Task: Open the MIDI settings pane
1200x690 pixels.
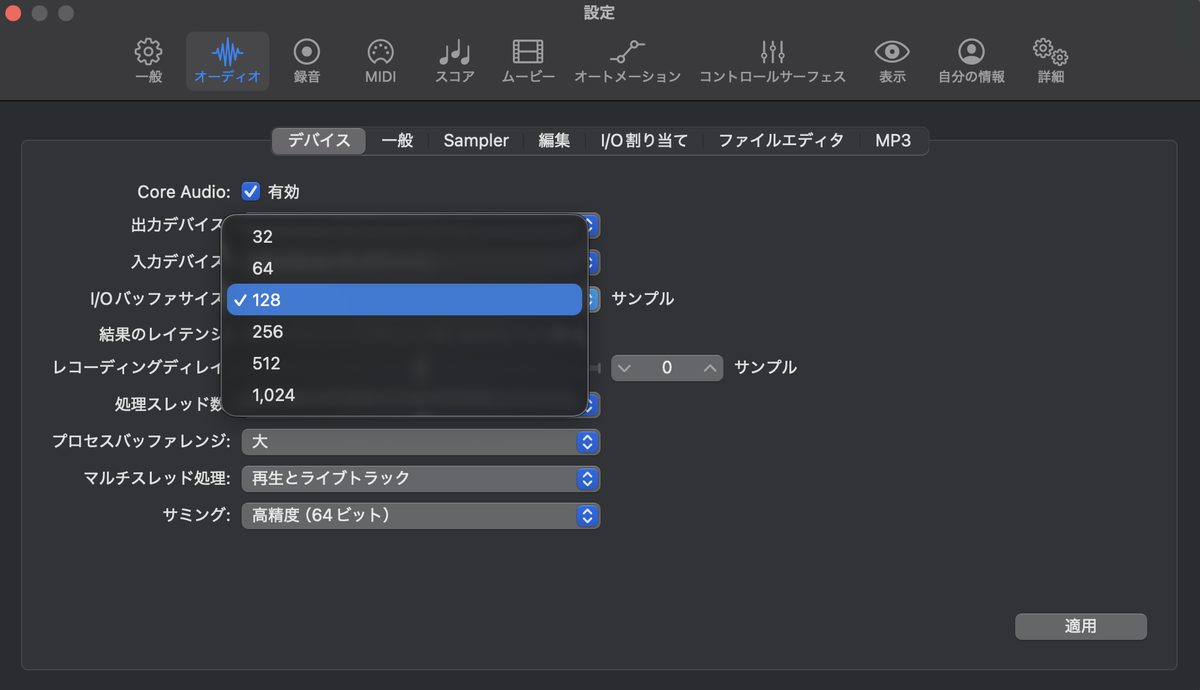Action: pos(380,61)
